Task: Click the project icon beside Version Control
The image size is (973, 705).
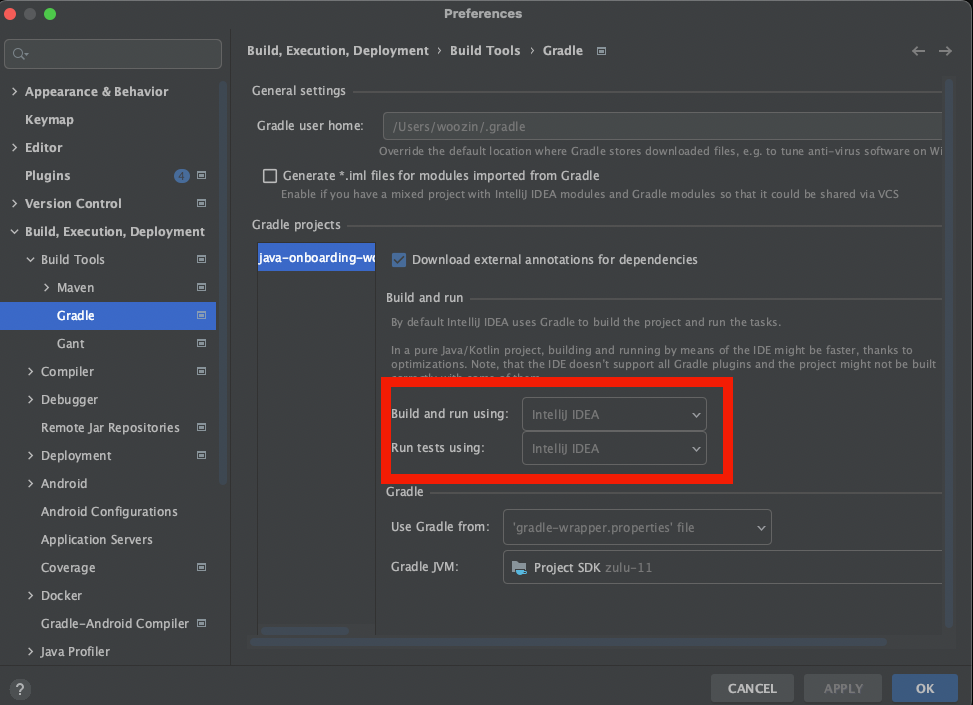Action: click(202, 204)
